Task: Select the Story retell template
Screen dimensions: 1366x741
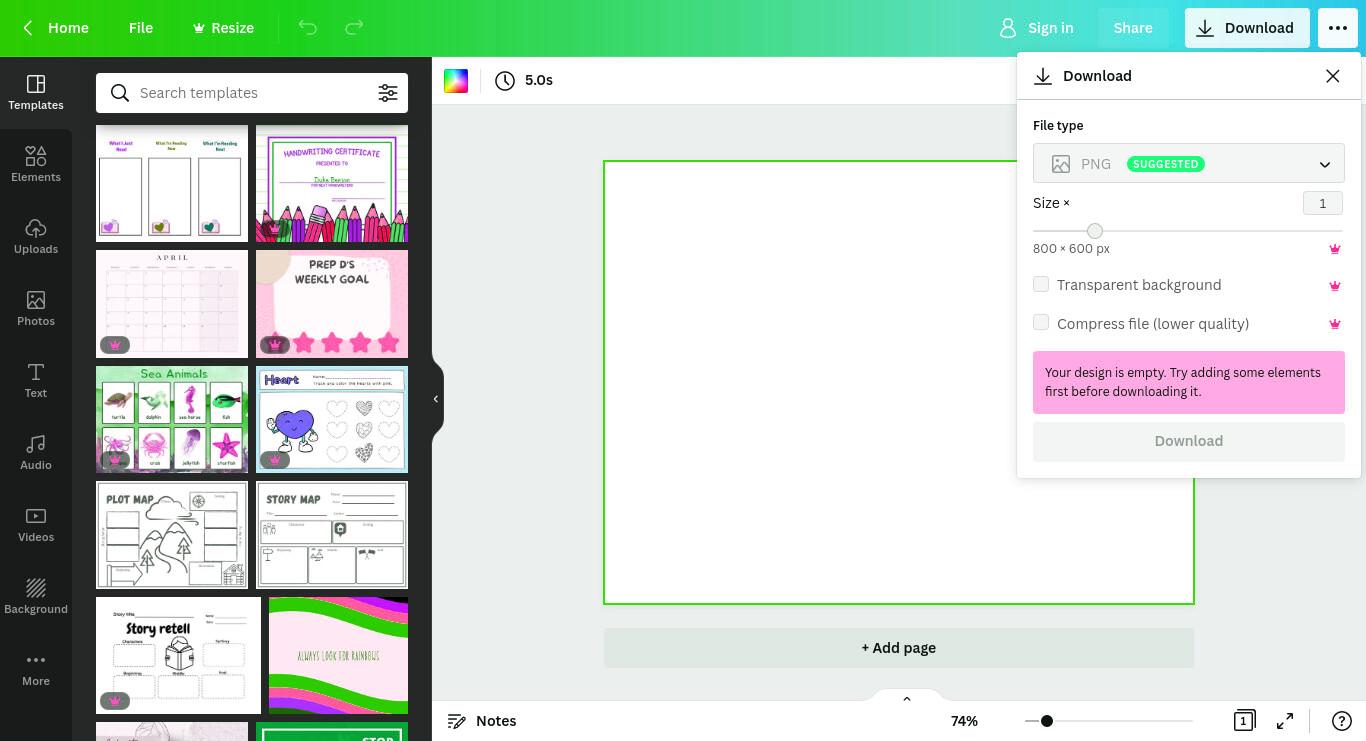Action: (x=178, y=655)
